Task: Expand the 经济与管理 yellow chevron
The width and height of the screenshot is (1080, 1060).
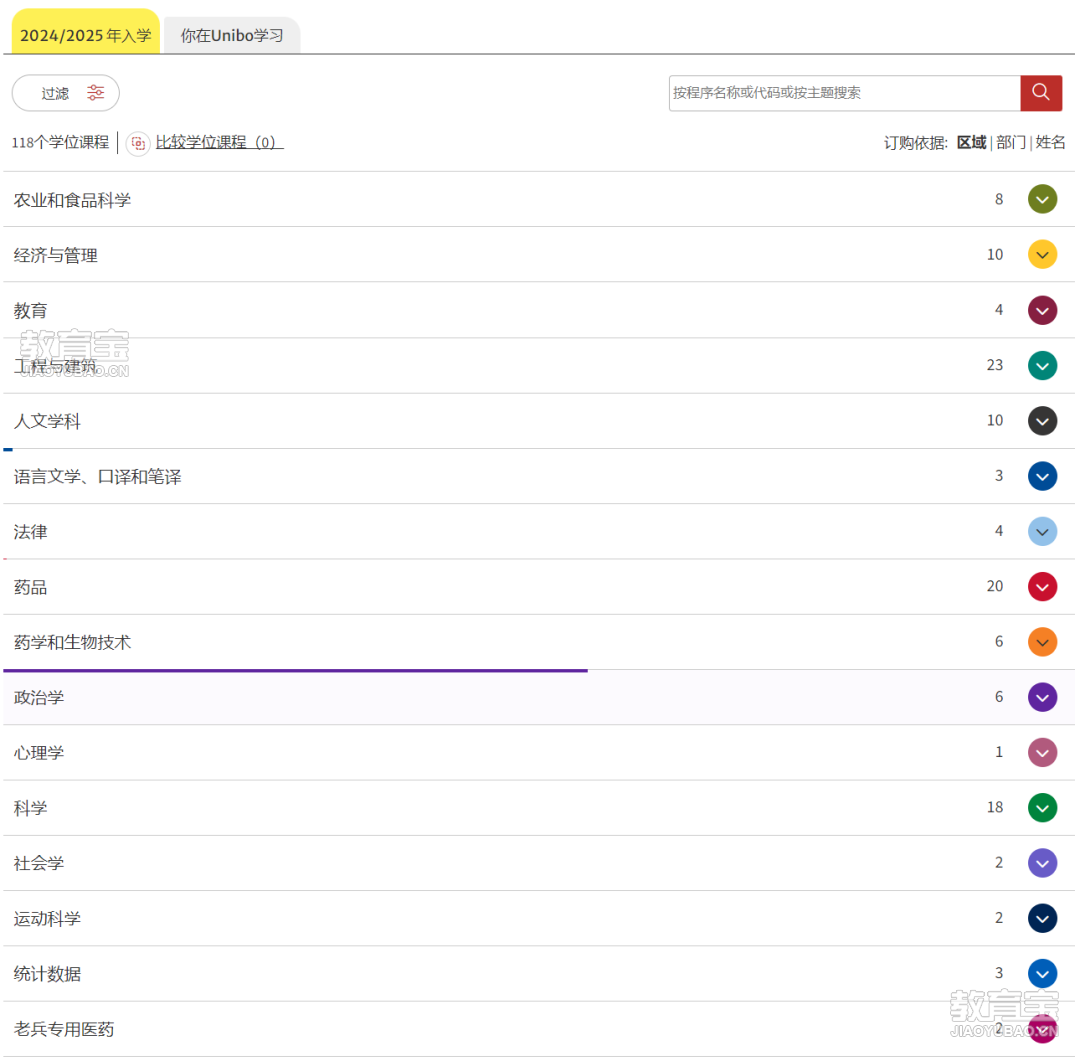Action: point(1042,255)
